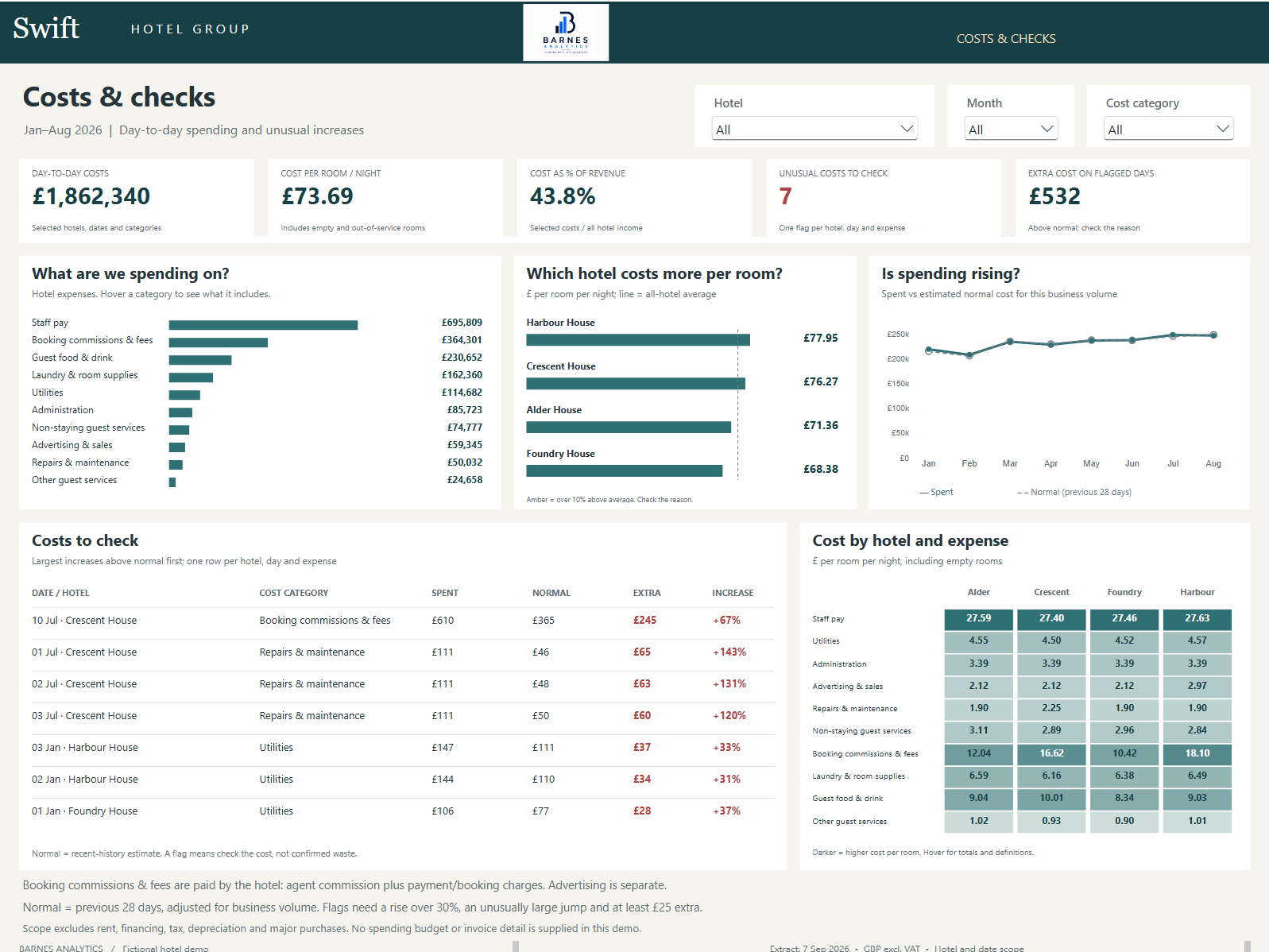Image resolution: width=1269 pixels, height=952 pixels.
Task: Click the Spent legend entry
Action: click(x=937, y=493)
